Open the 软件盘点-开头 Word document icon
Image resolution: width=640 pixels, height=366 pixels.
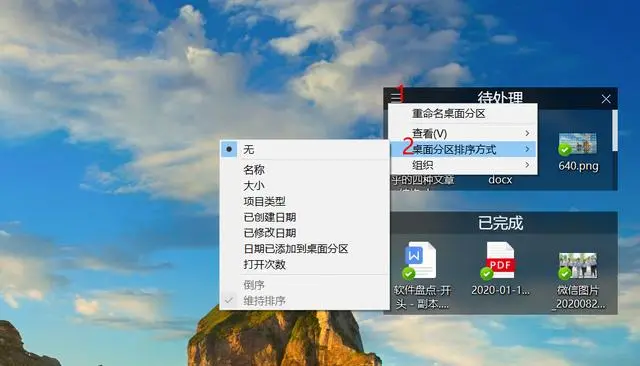[x=420, y=260]
